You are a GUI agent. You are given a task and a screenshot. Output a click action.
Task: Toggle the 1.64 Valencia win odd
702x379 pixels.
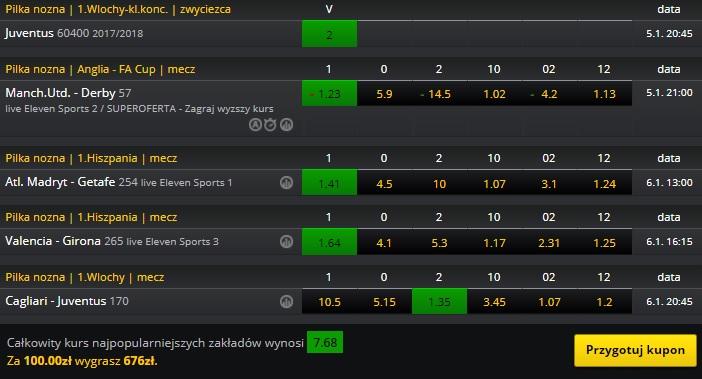point(330,242)
